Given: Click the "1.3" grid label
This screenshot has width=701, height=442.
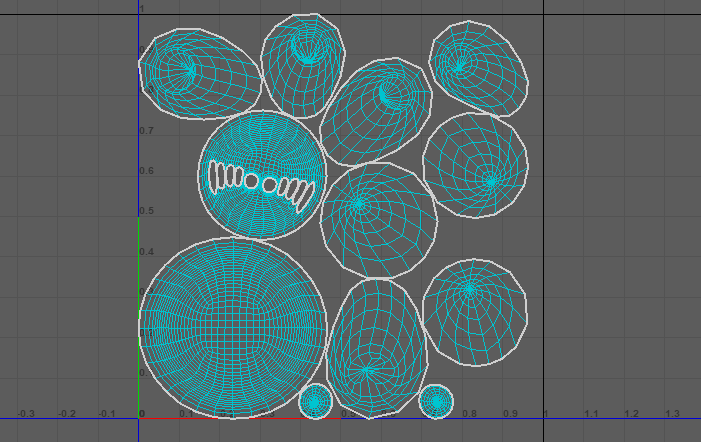Looking at the screenshot, I should (672, 414).
